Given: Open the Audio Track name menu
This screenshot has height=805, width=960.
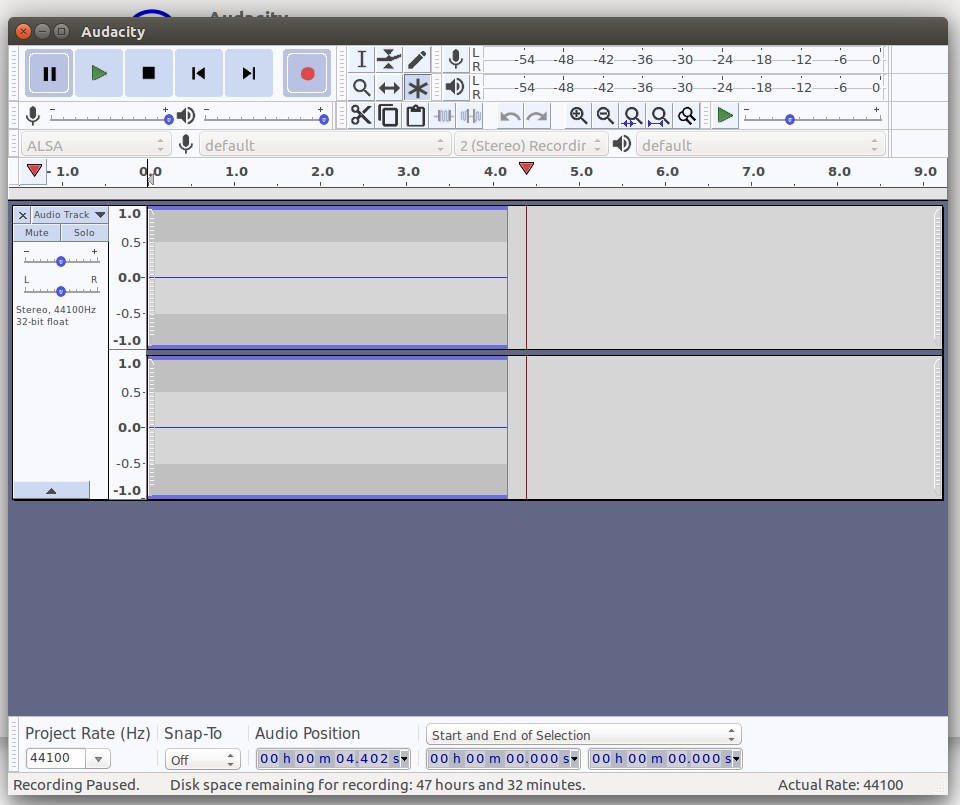Looking at the screenshot, I should point(69,215).
